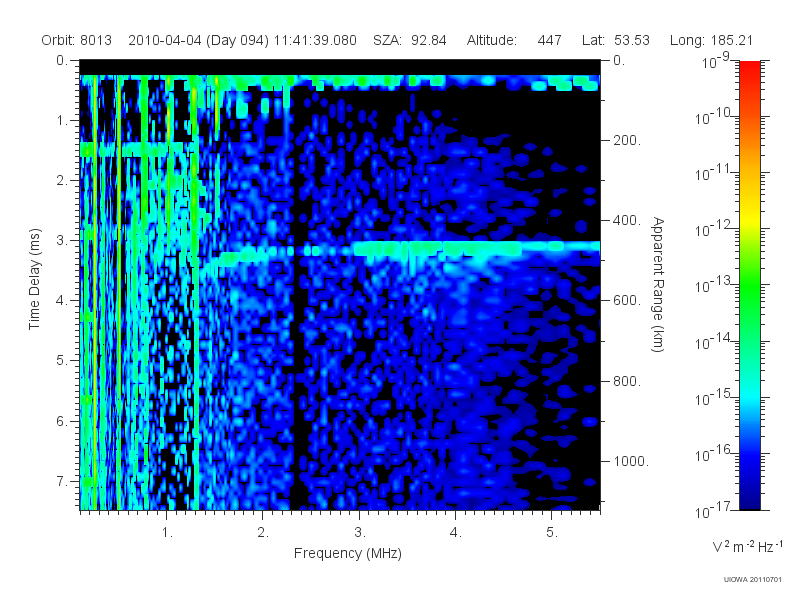Click the 'Long: 185.21' value
Viewport: 800px width, 600px height.
[x=712, y=40]
